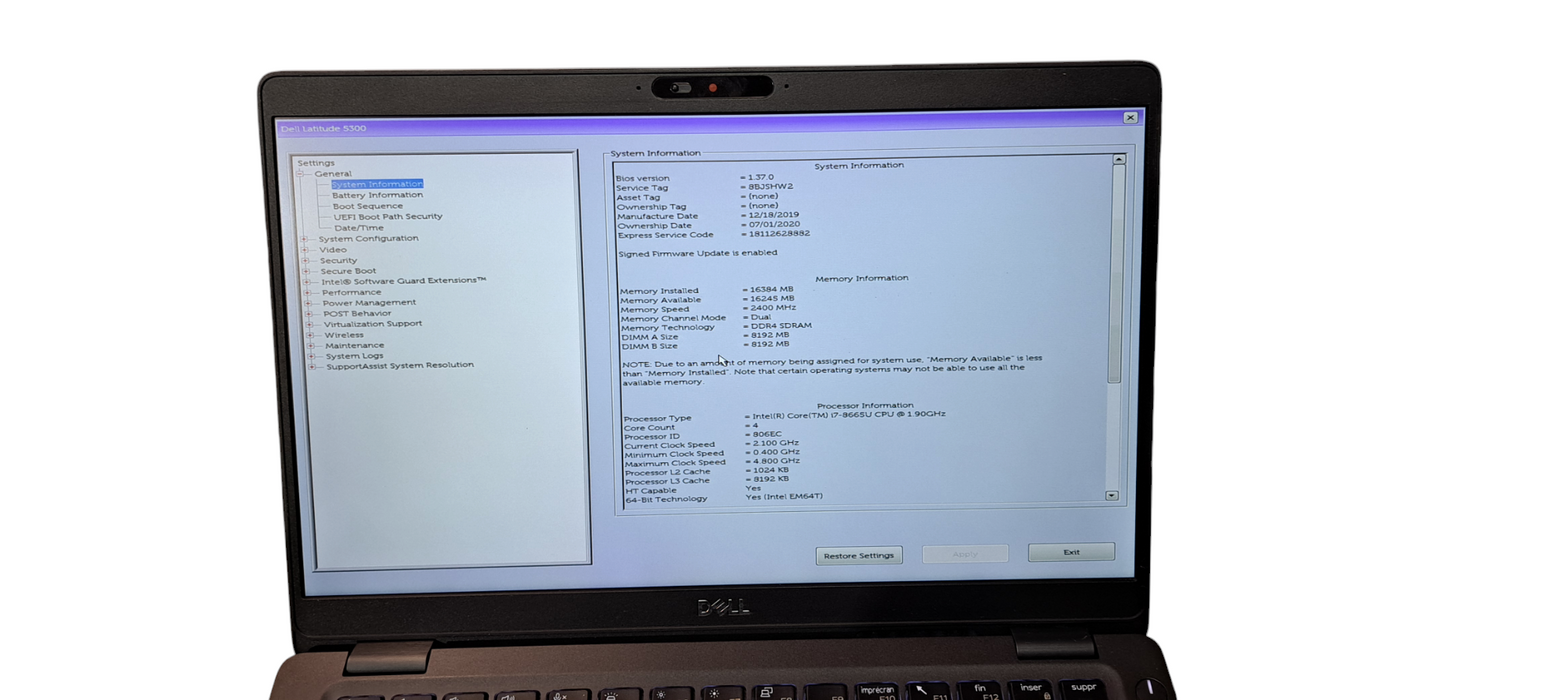Select Intel Software Guard Extensions label
Screen dimensions: 1554x700
pos(403,281)
